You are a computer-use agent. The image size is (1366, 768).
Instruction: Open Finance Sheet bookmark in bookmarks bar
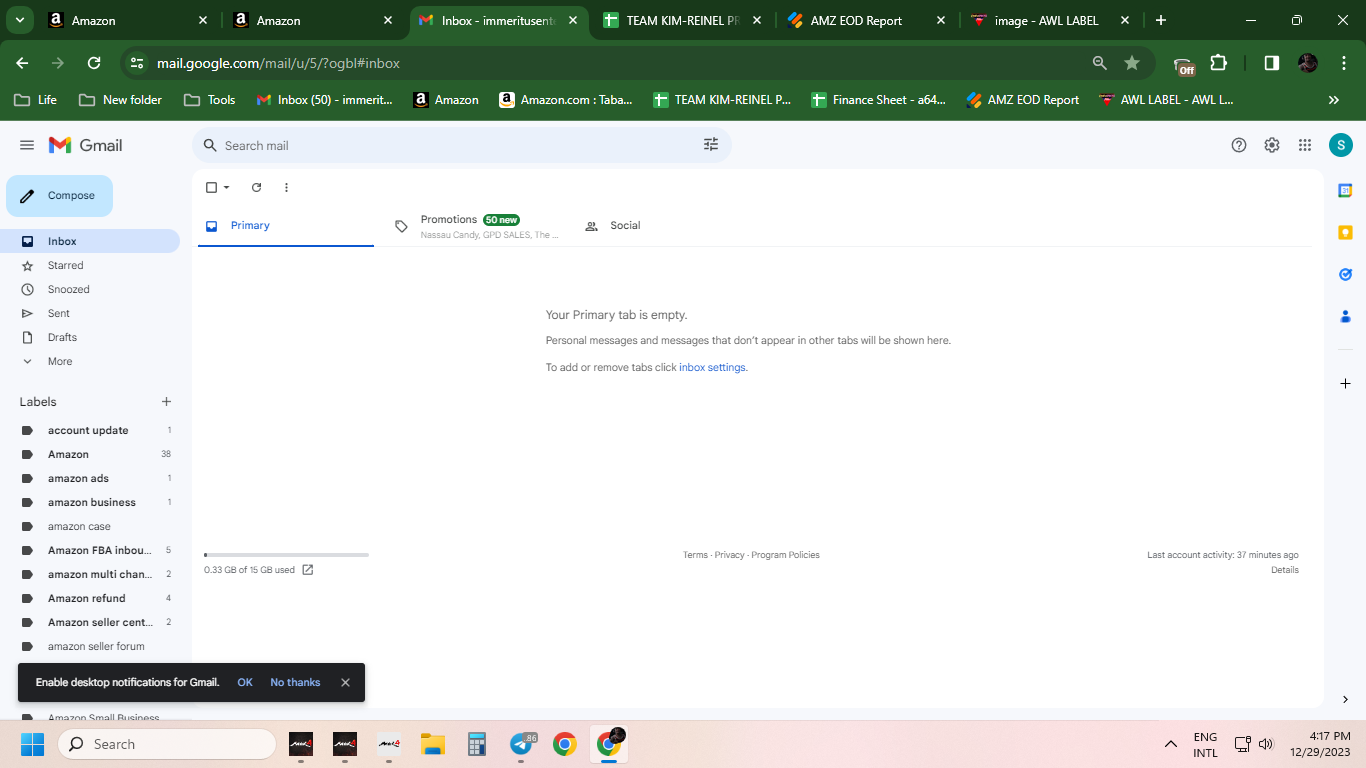pyautogui.click(x=878, y=100)
